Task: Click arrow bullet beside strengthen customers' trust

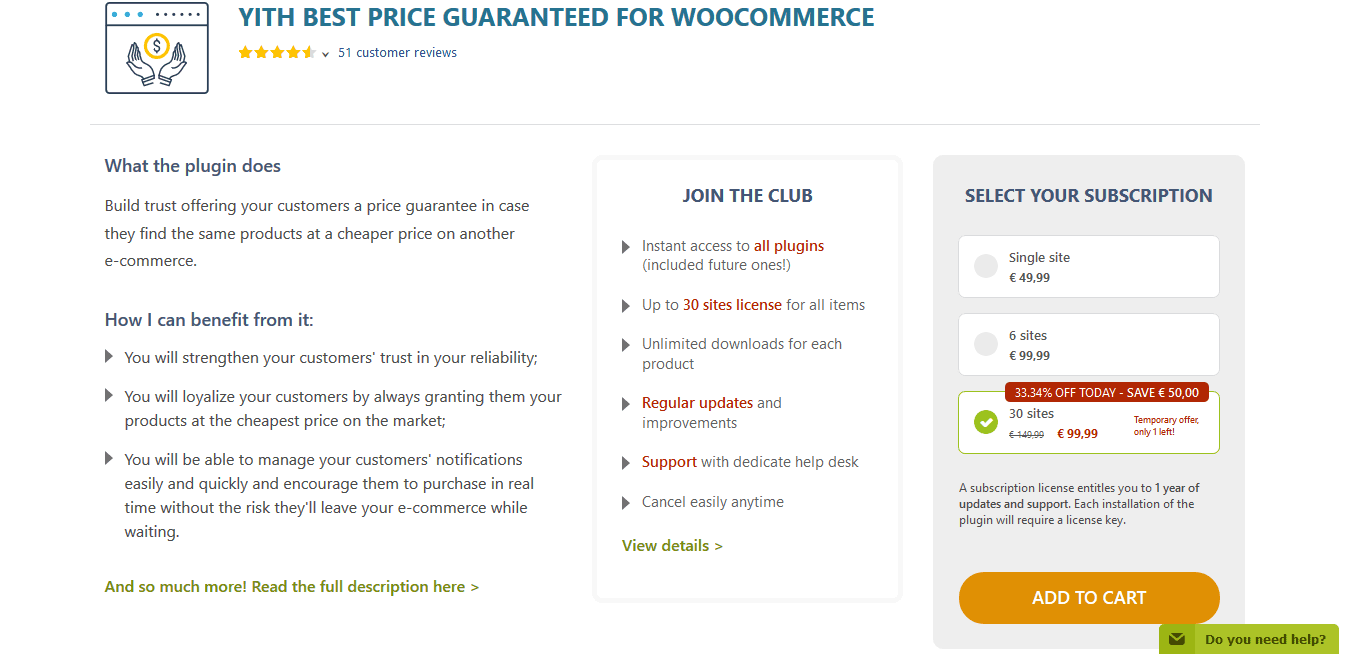Action: point(109,356)
